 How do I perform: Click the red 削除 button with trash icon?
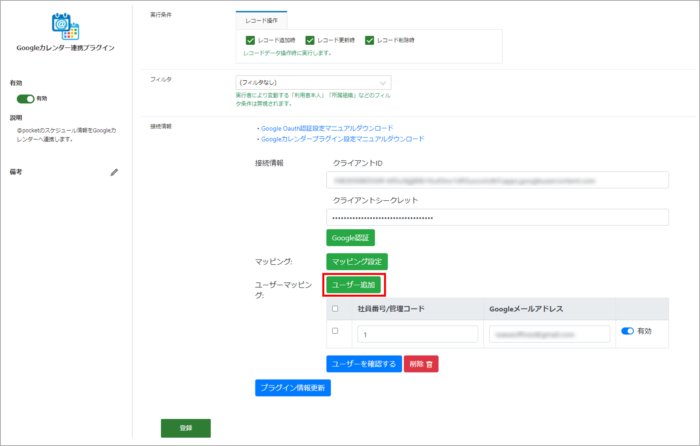click(x=421, y=364)
